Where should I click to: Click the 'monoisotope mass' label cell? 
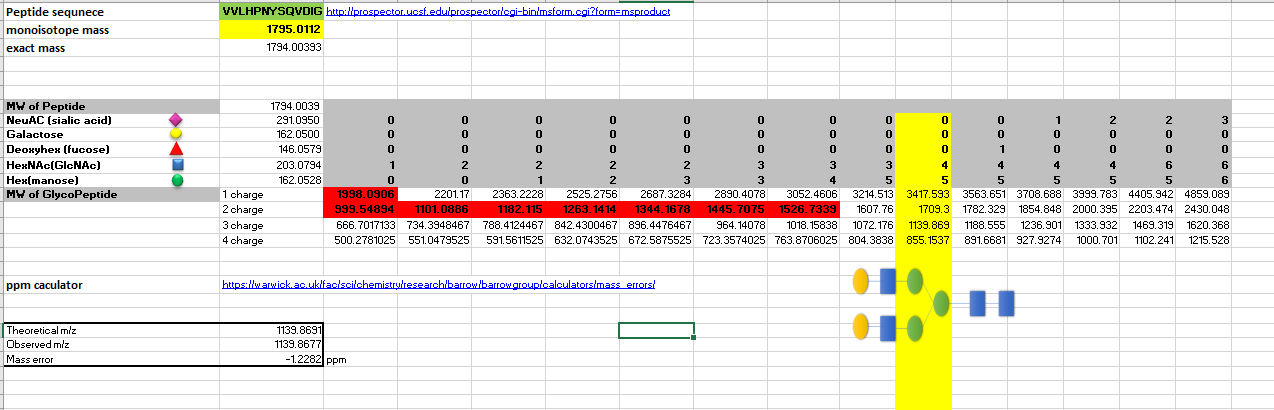(x=110, y=30)
